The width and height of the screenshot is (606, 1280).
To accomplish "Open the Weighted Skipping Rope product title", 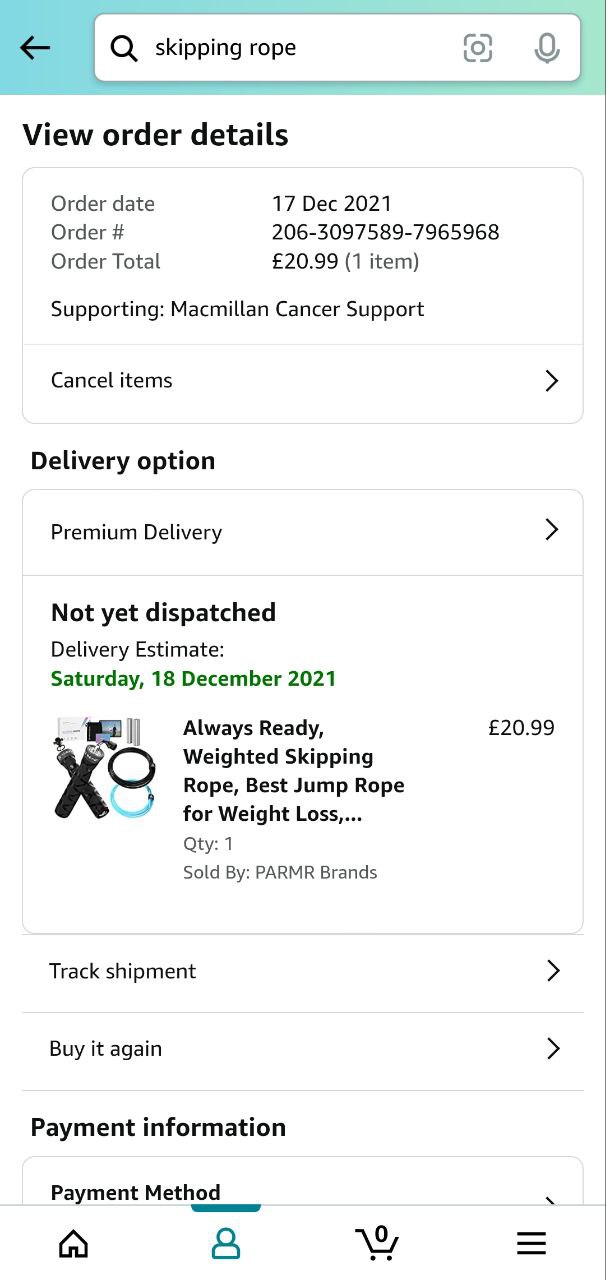I will (294, 771).
